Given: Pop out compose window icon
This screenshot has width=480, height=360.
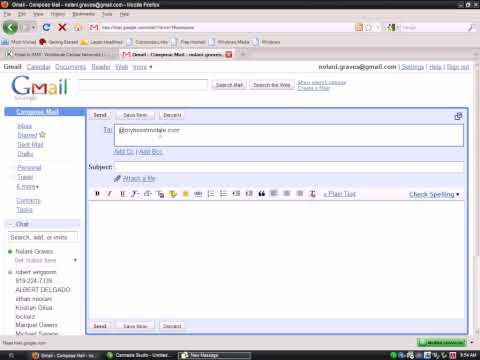Looking at the screenshot, I should pyautogui.click(x=458, y=116).
